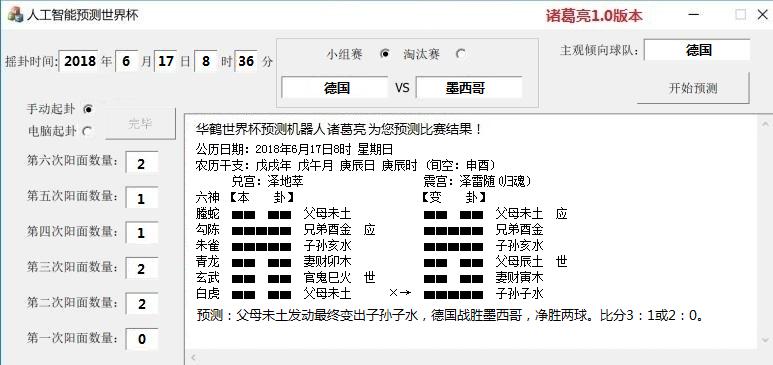
Task: Click the 主观倾向球队 input field
Action: tap(697, 50)
